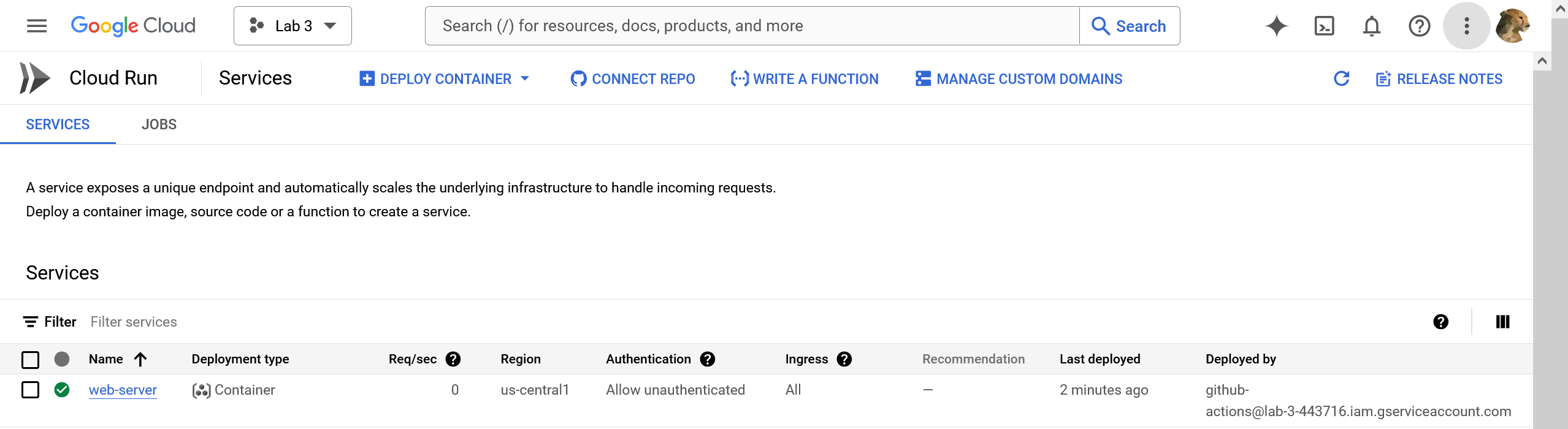Image resolution: width=1568 pixels, height=429 pixels.
Task: Toggle the select-all services checkbox
Action: [30, 360]
